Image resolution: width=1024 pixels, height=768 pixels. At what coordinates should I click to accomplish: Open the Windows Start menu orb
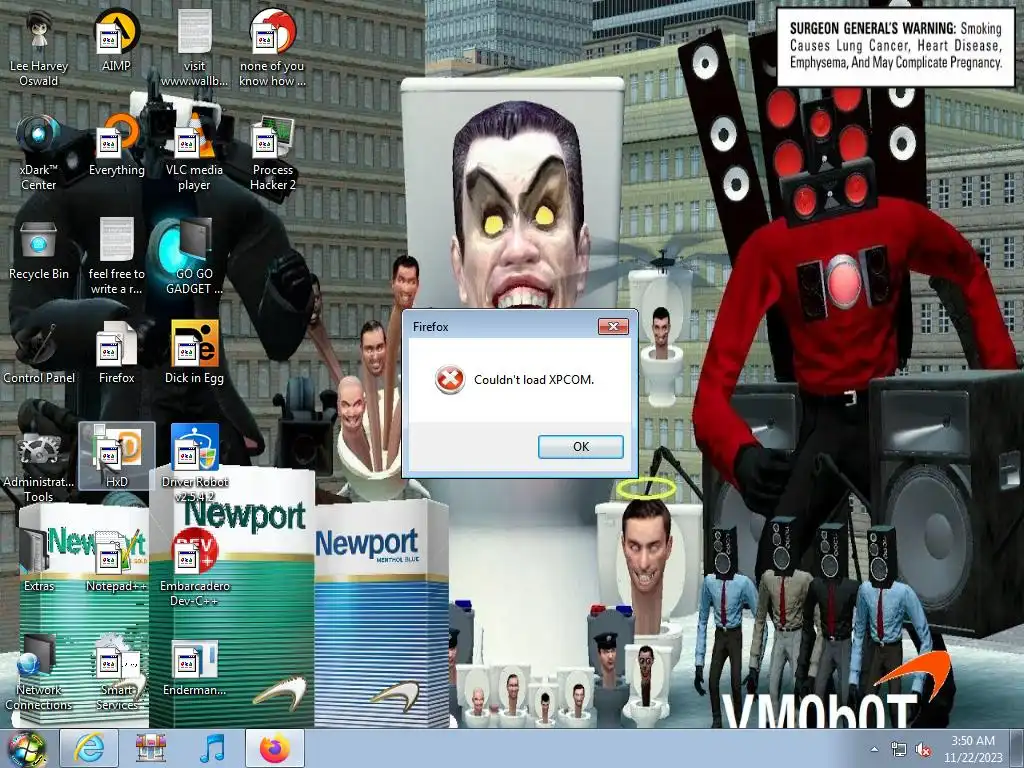[27, 749]
